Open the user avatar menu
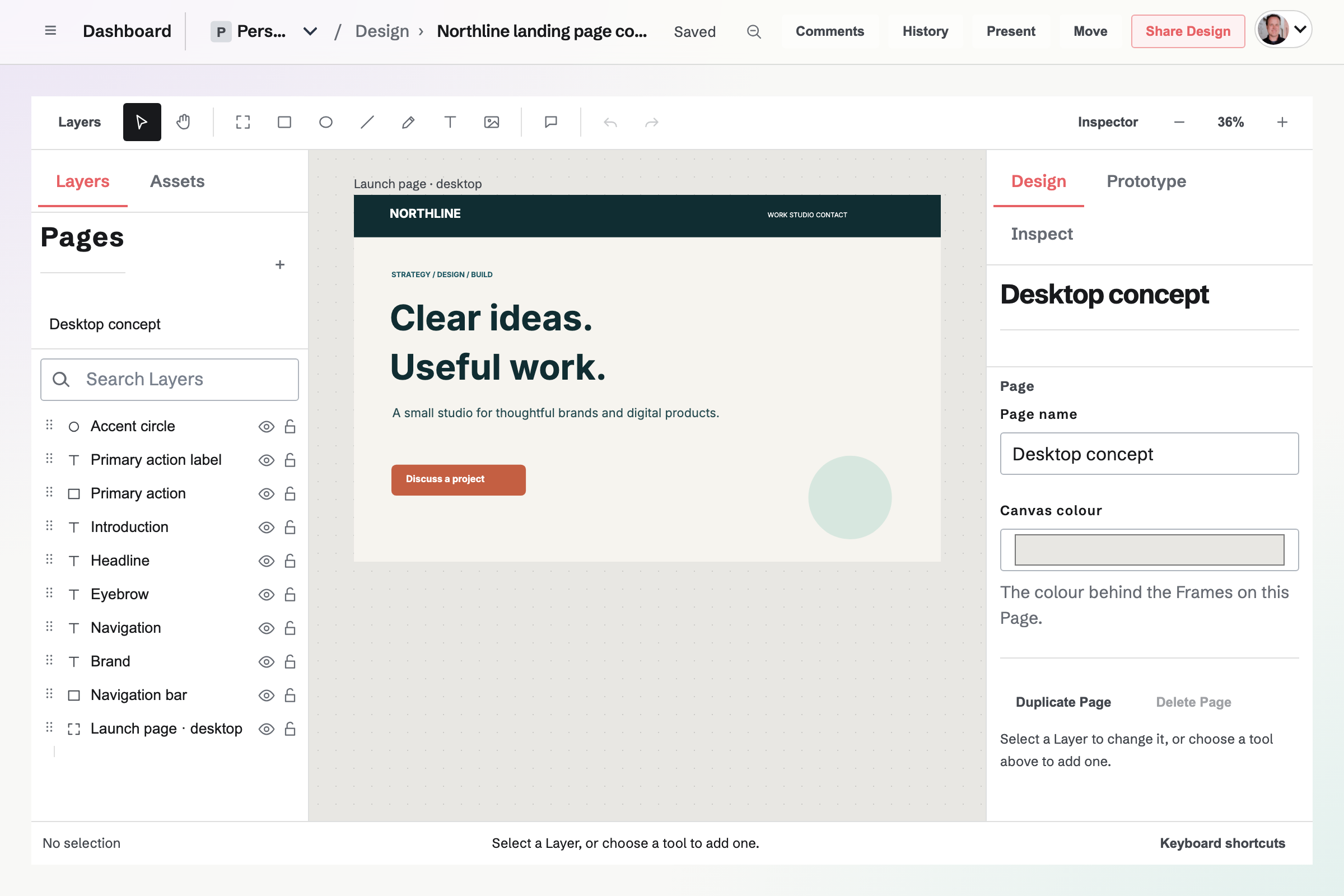Viewport: 1344px width, 896px height. (1283, 29)
